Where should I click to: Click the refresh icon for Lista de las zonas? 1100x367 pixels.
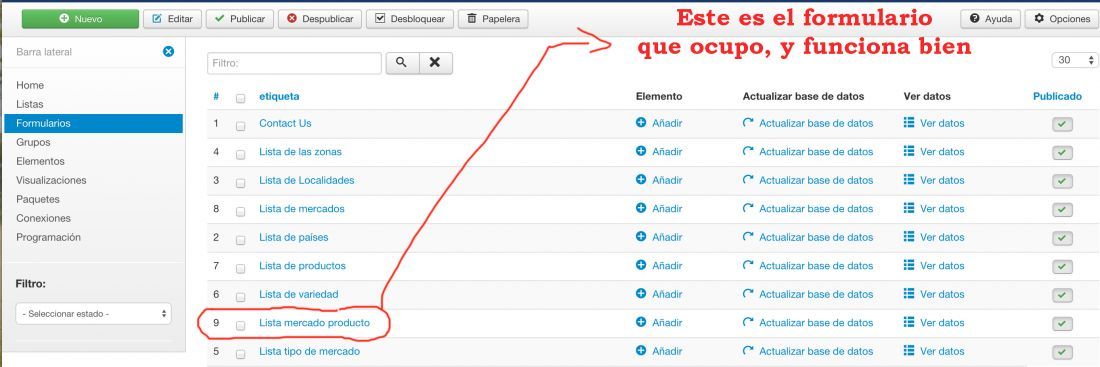[748, 152]
